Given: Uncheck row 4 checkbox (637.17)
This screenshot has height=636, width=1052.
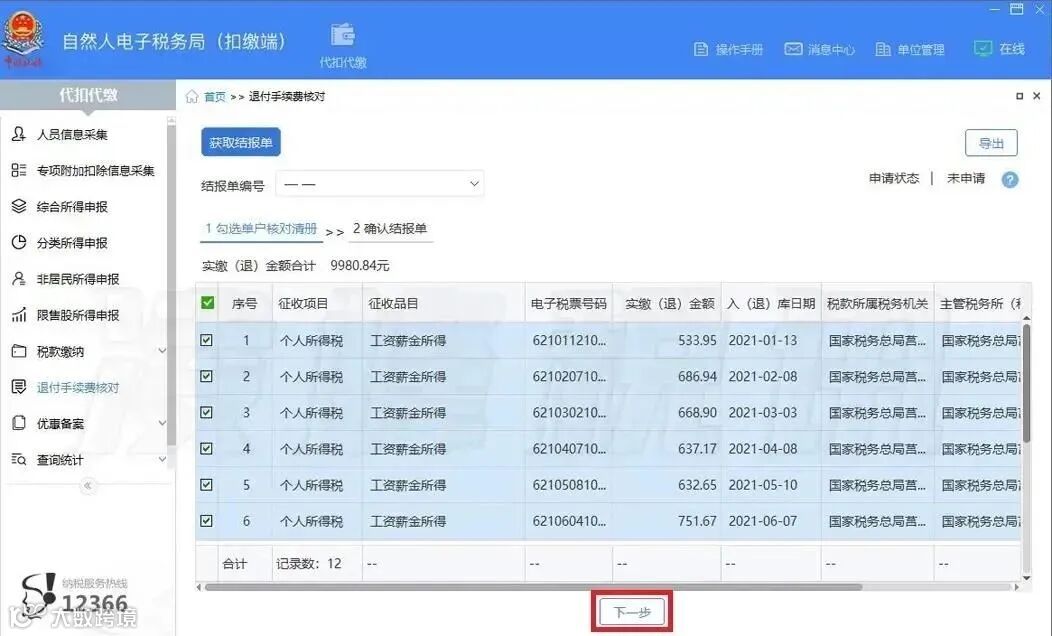Looking at the screenshot, I should [x=207, y=449].
